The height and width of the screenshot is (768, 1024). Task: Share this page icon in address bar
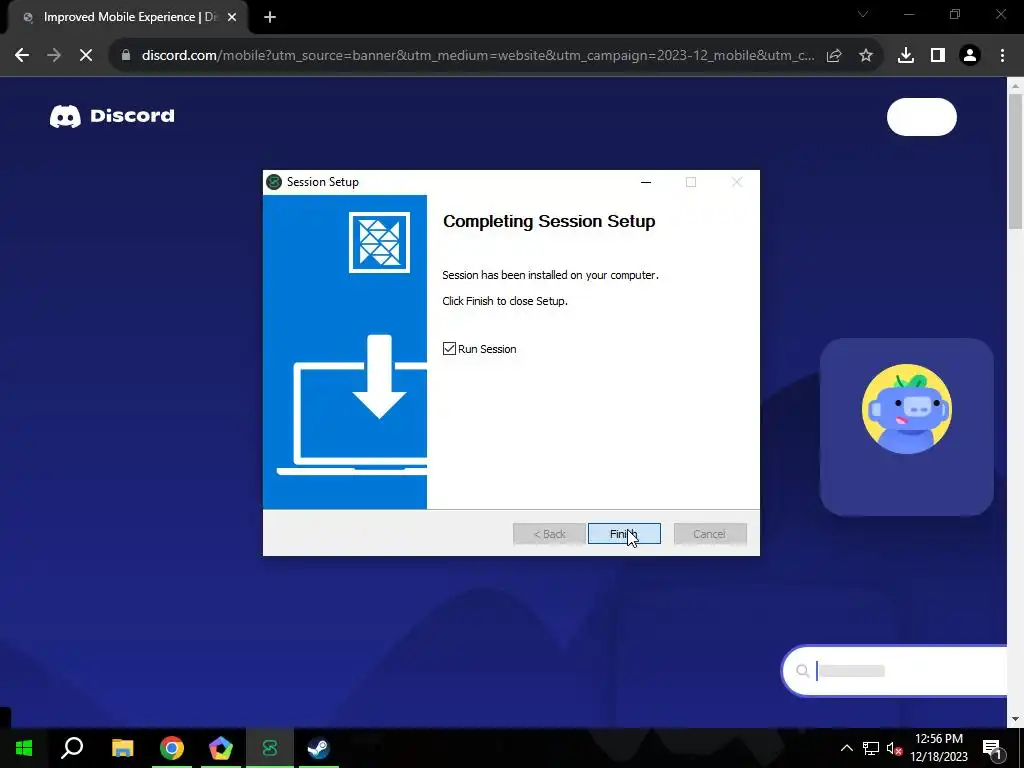tap(834, 56)
